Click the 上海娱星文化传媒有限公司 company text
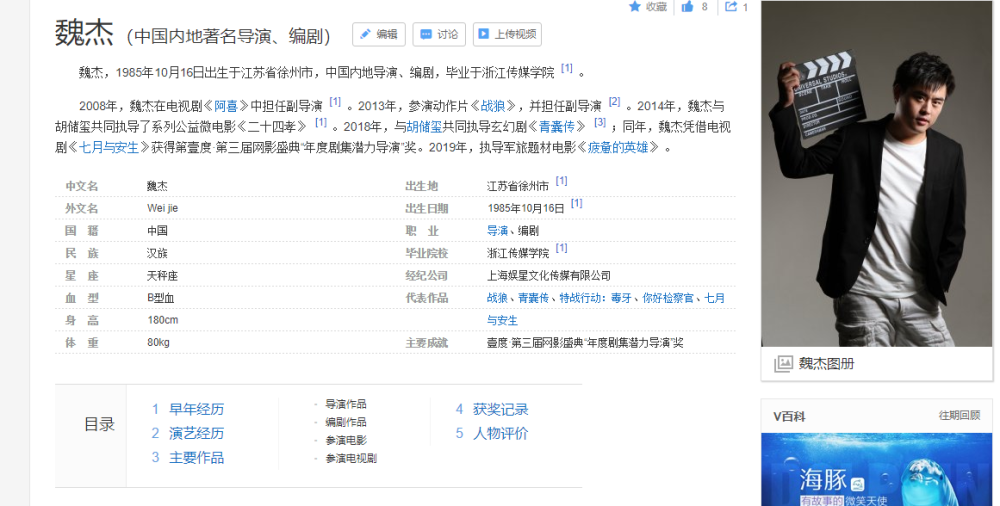Image resolution: width=1000 pixels, height=506 pixels. 548,276
